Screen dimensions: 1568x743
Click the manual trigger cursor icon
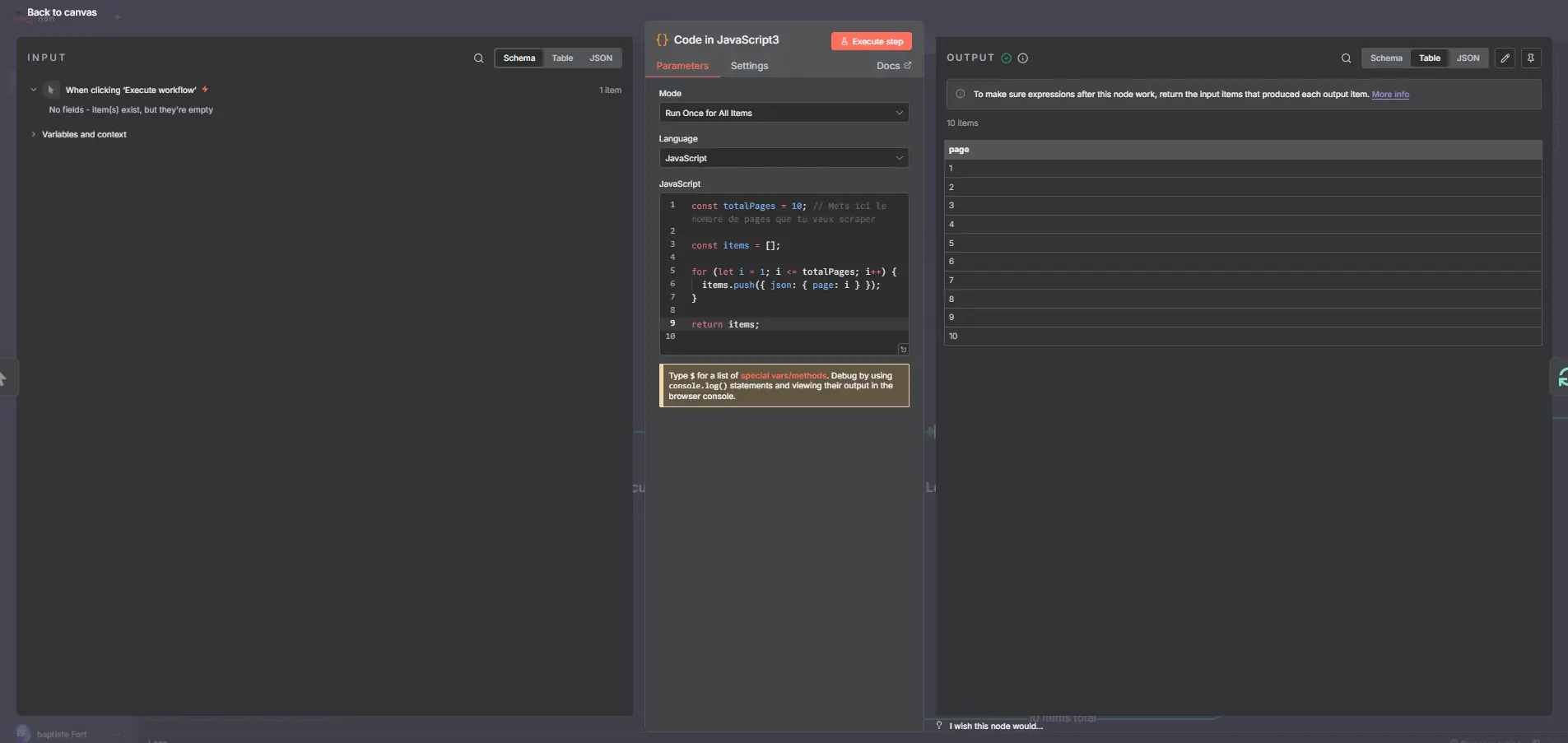[51, 90]
